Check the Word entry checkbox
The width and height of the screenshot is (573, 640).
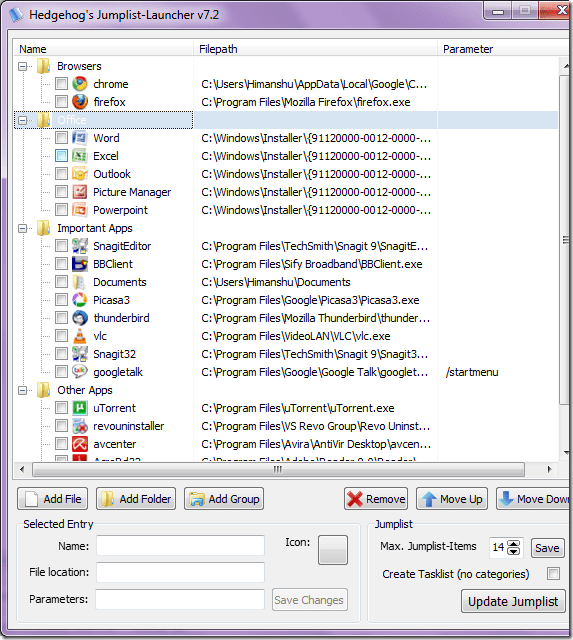62,138
